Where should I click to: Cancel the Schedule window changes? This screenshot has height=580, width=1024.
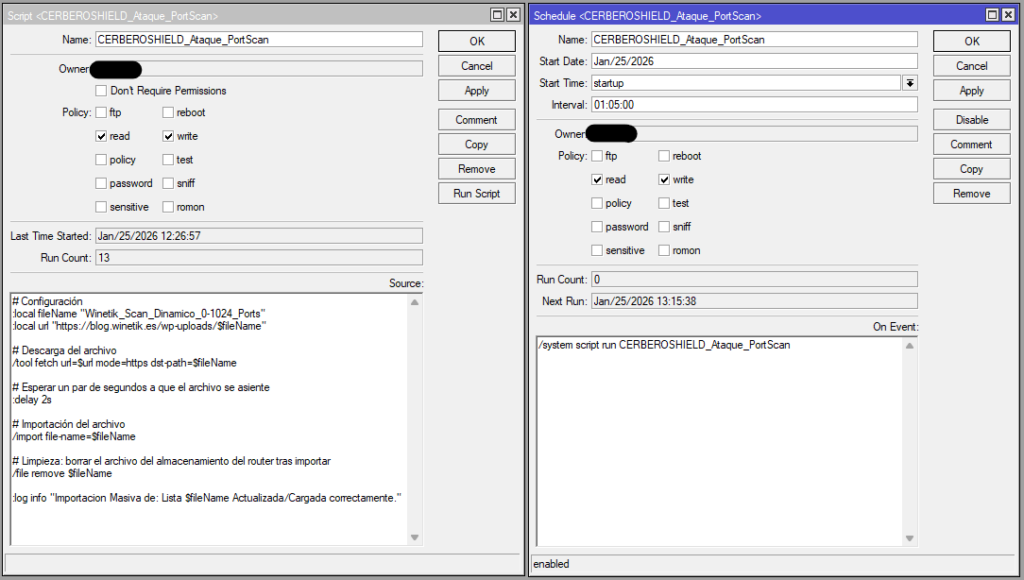point(971,66)
